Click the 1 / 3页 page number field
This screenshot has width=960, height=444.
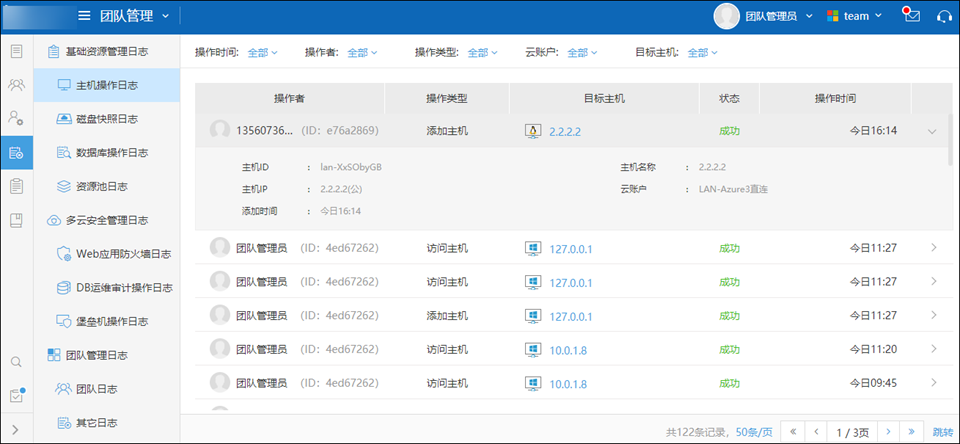852,431
